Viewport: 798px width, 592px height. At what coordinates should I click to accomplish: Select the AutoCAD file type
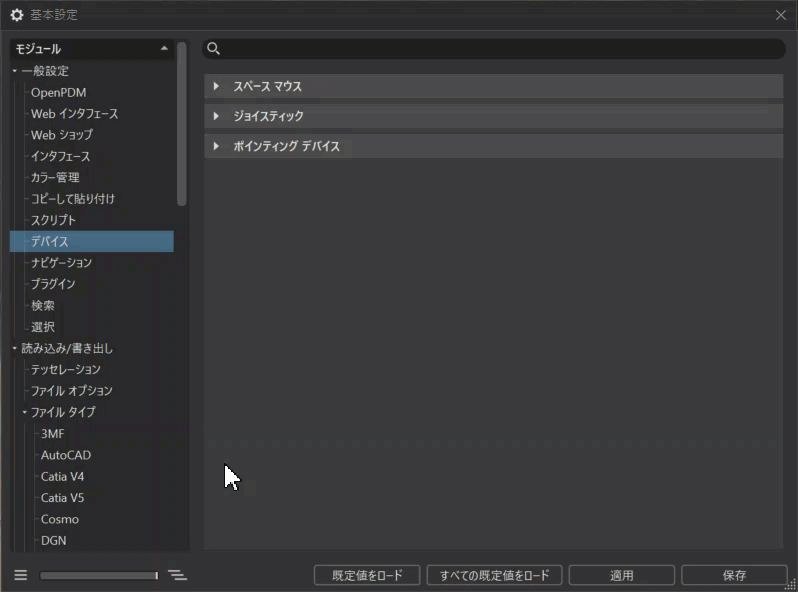[66, 455]
